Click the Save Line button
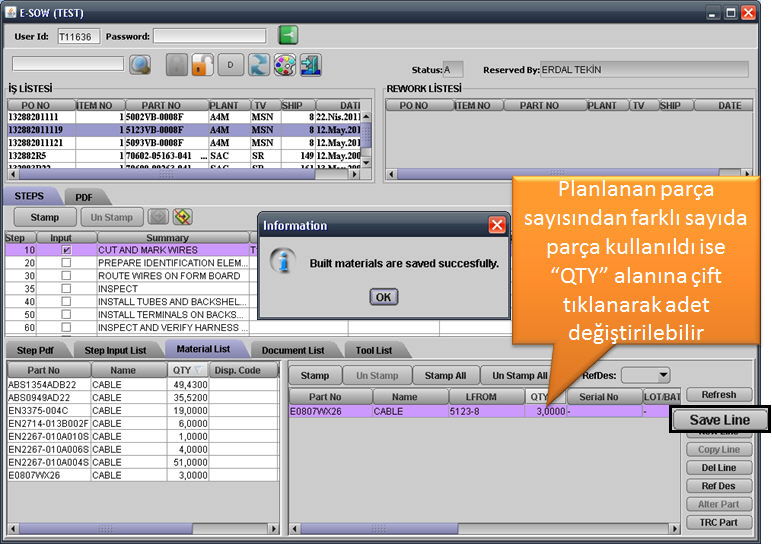 coord(719,419)
